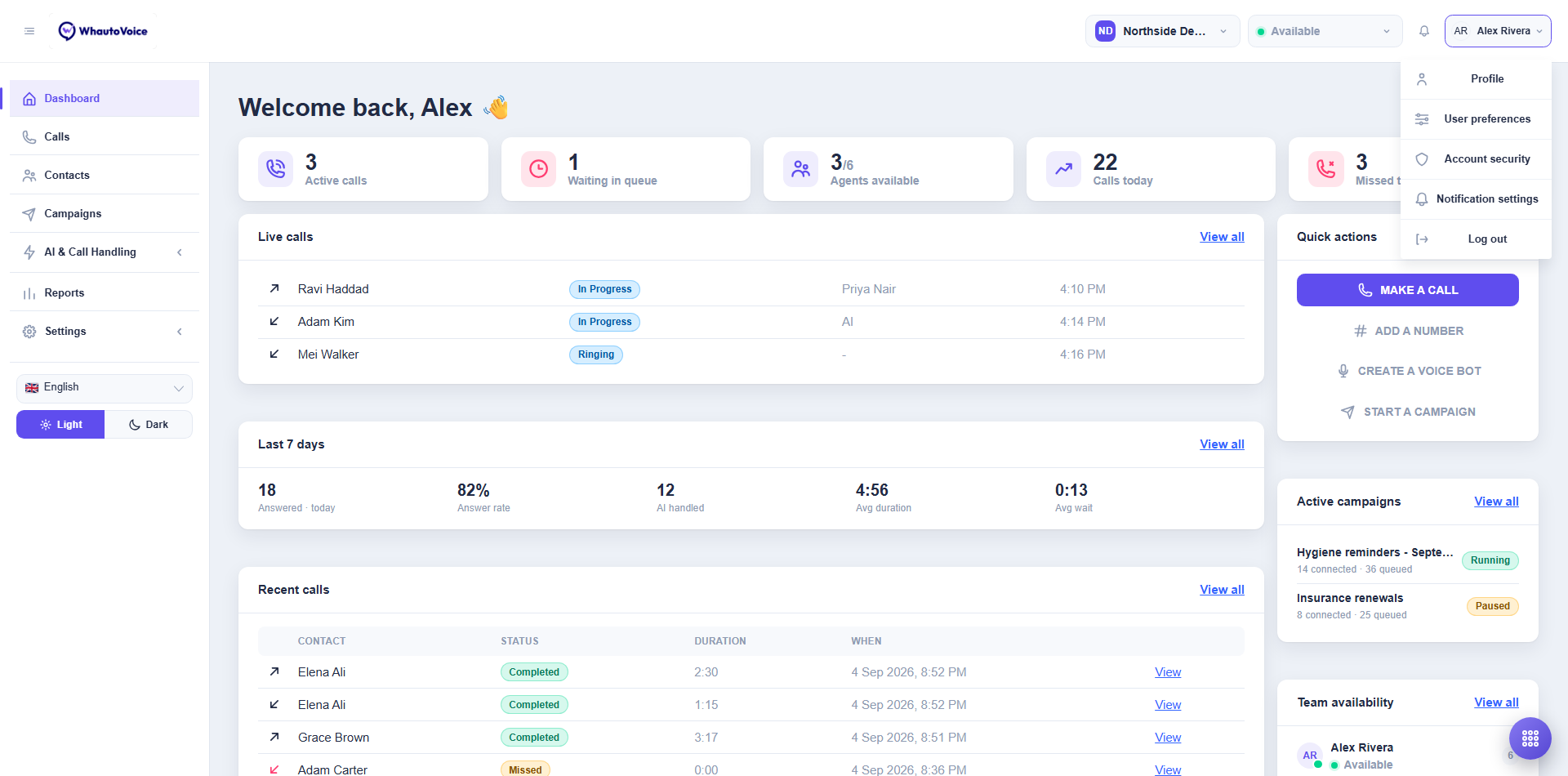Open the Northside organization dropdown
The height and width of the screenshot is (776, 1568).
tap(1162, 31)
